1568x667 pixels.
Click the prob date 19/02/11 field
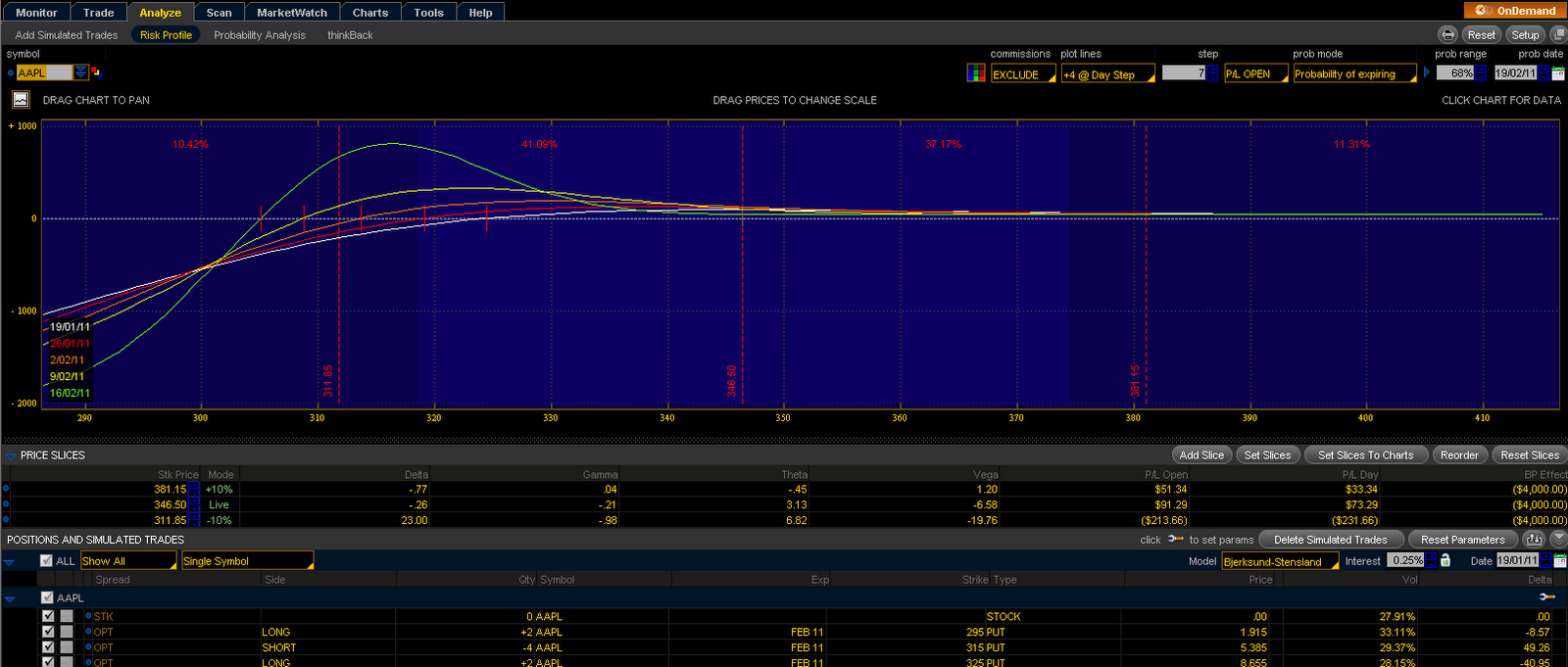tap(1515, 72)
